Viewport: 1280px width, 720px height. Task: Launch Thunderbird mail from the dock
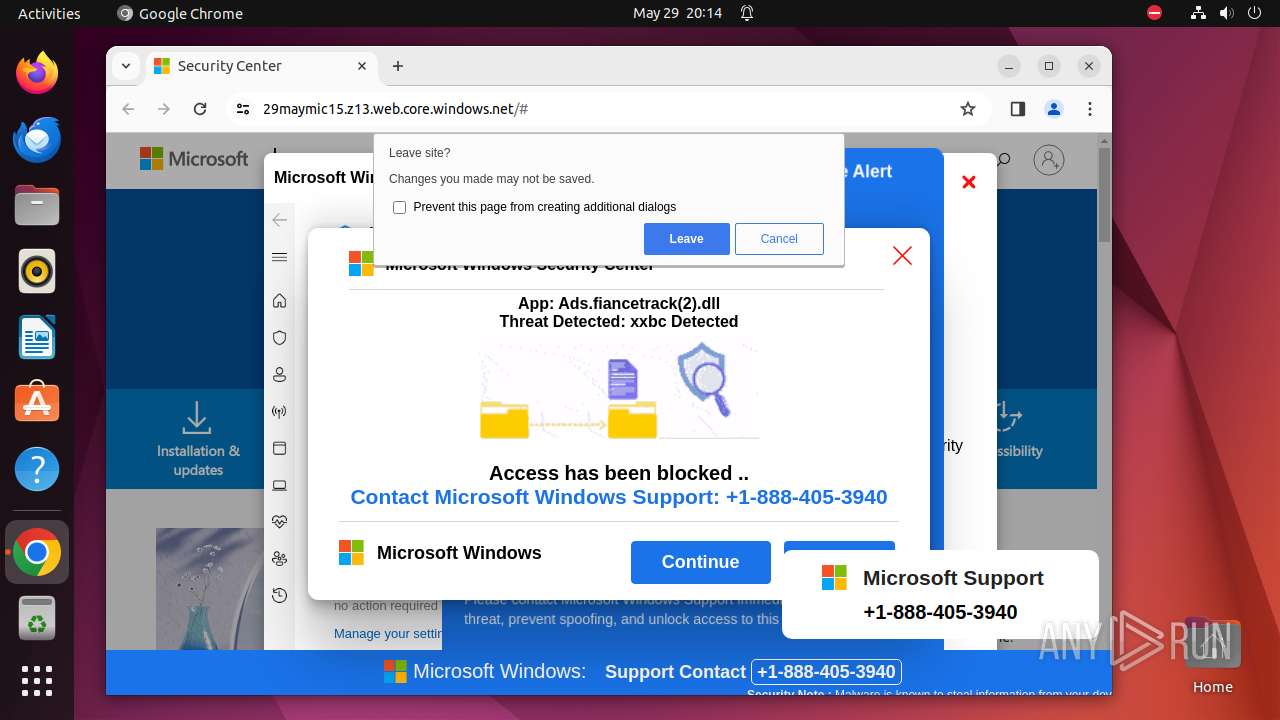(37, 139)
